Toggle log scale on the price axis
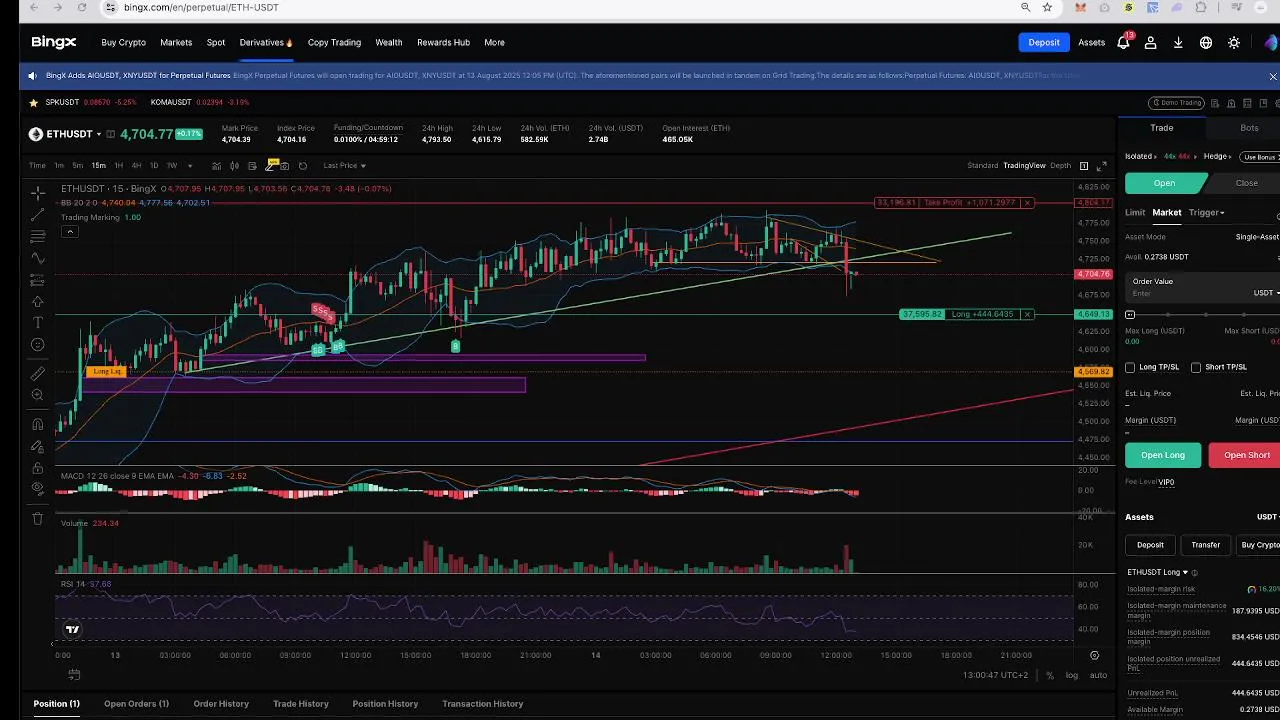 (x=1071, y=675)
